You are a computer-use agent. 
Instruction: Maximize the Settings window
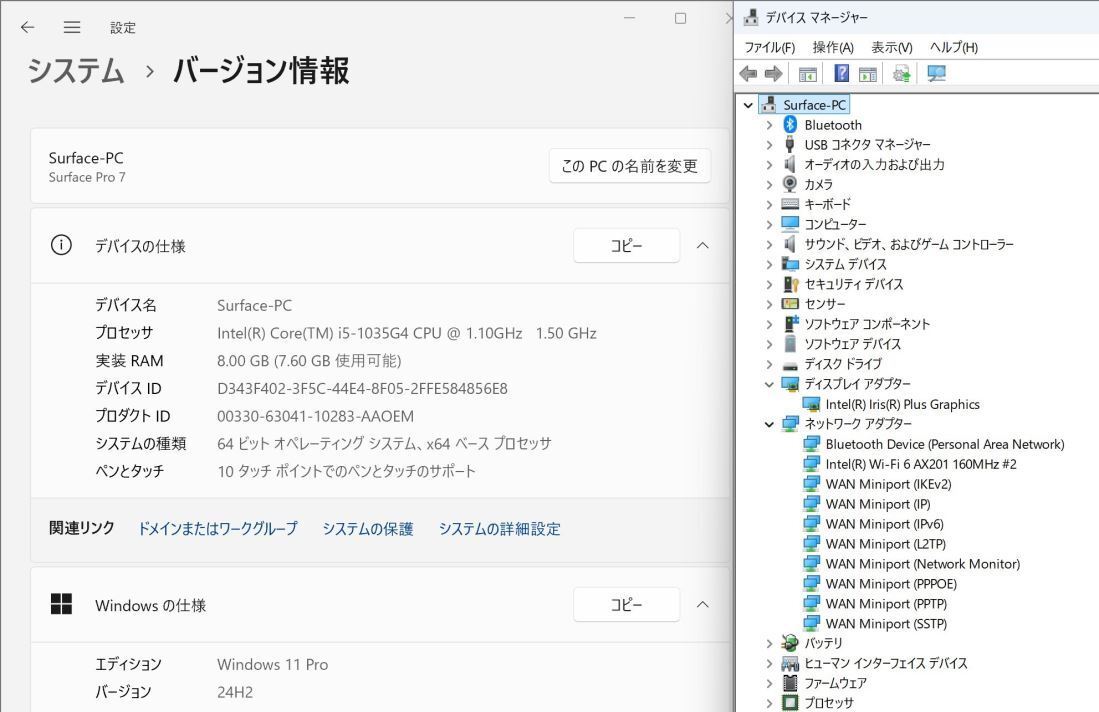tap(680, 18)
